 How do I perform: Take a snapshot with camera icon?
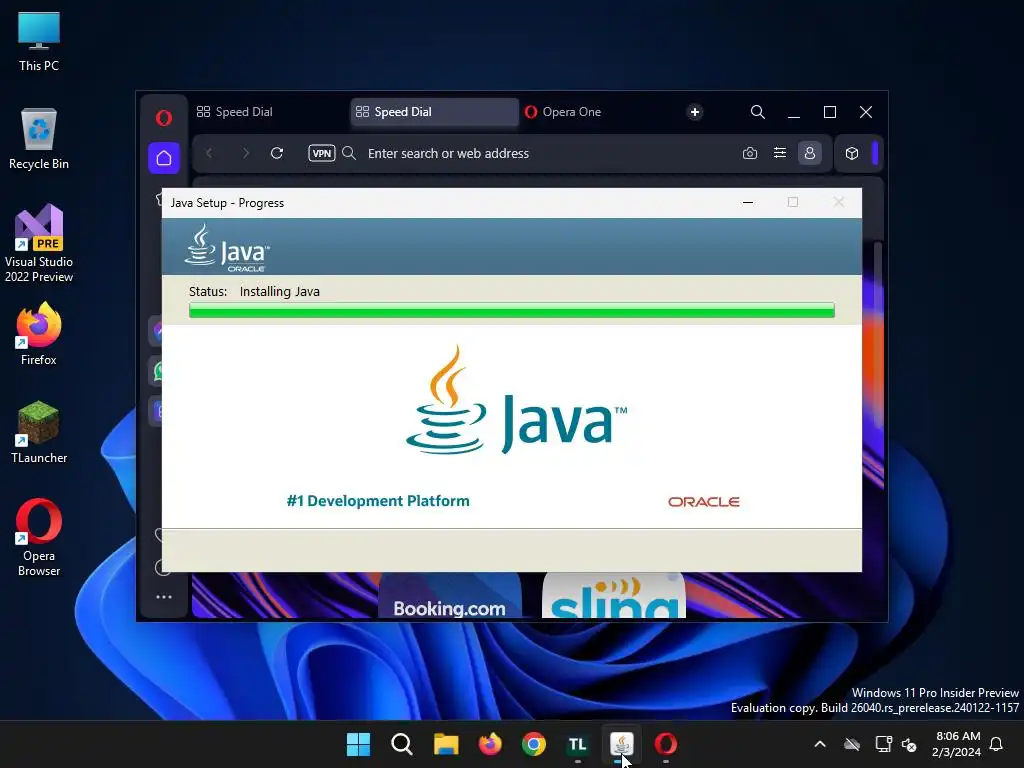tap(750, 153)
